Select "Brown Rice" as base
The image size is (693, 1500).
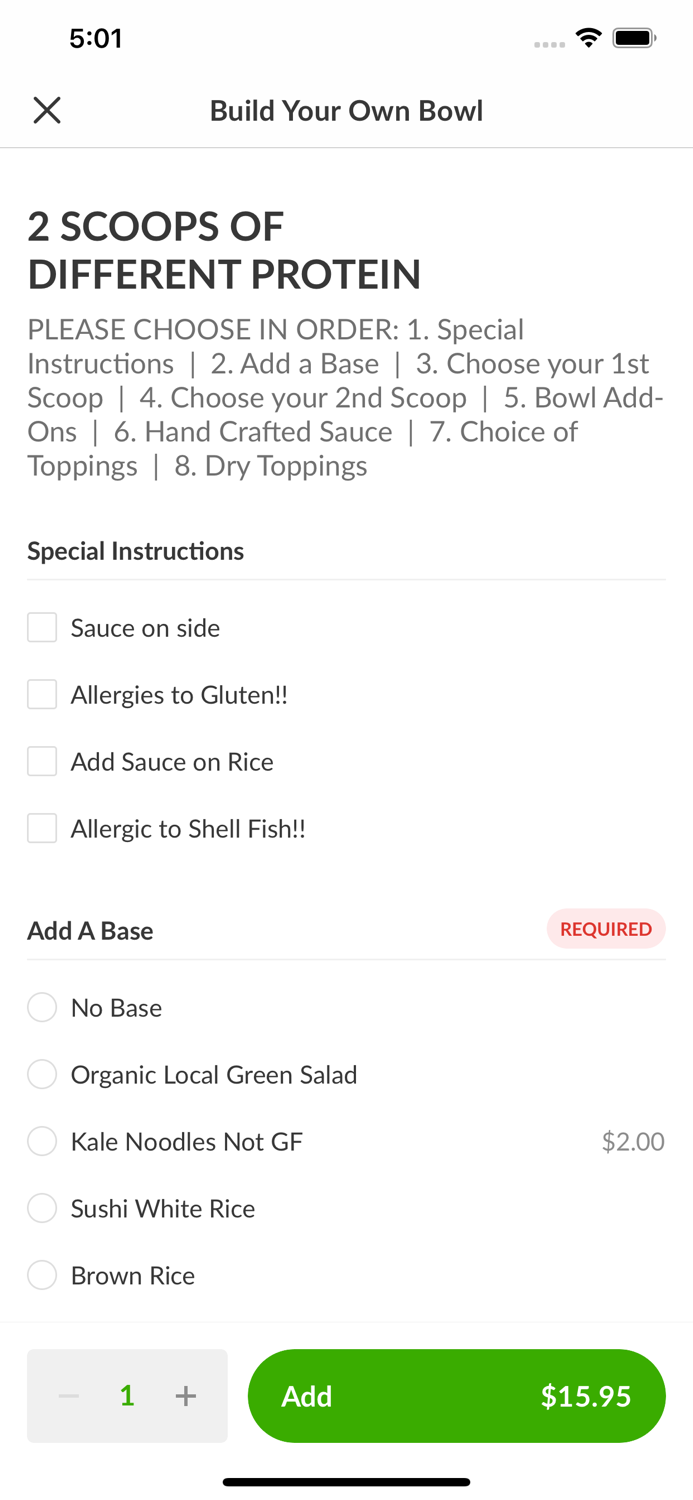point(41,1275)
